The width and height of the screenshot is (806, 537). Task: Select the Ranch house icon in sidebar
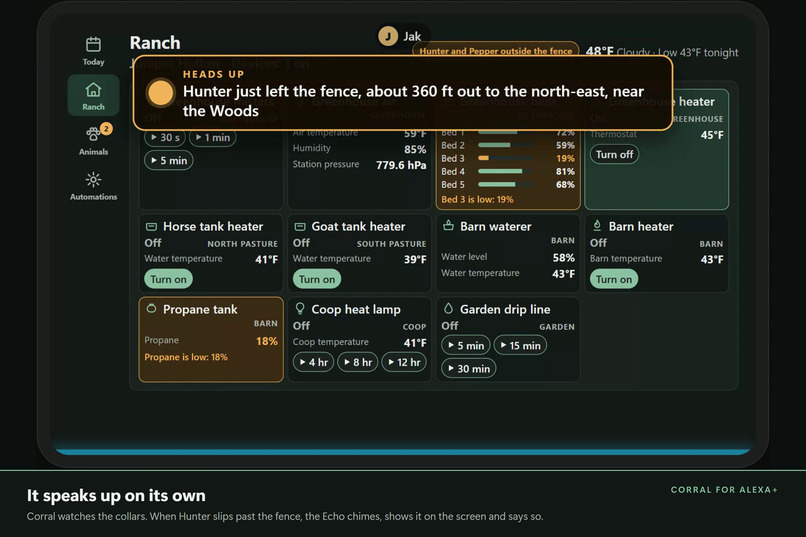(x=93, y=90)
